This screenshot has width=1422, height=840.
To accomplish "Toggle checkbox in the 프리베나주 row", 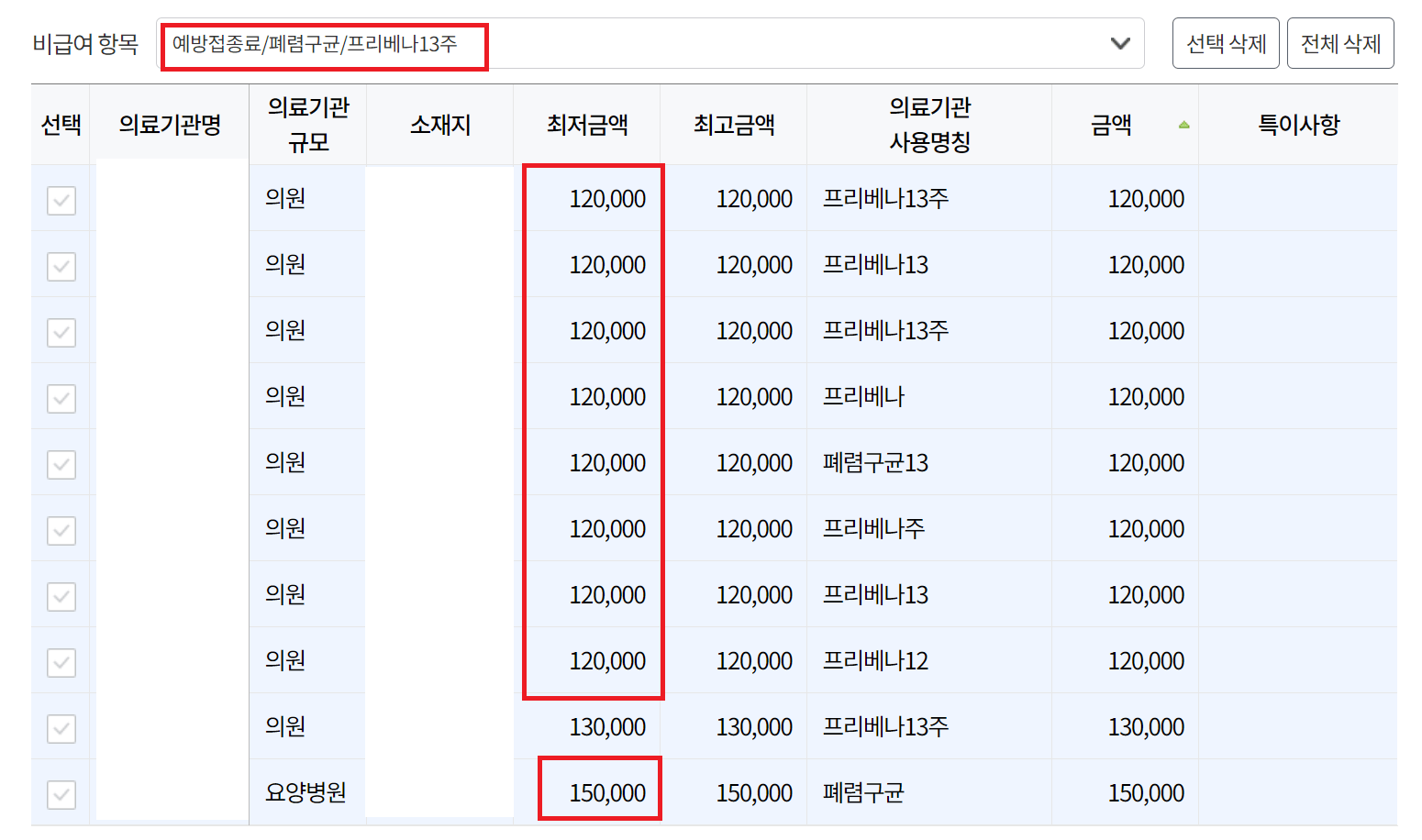I will [61, 531].
